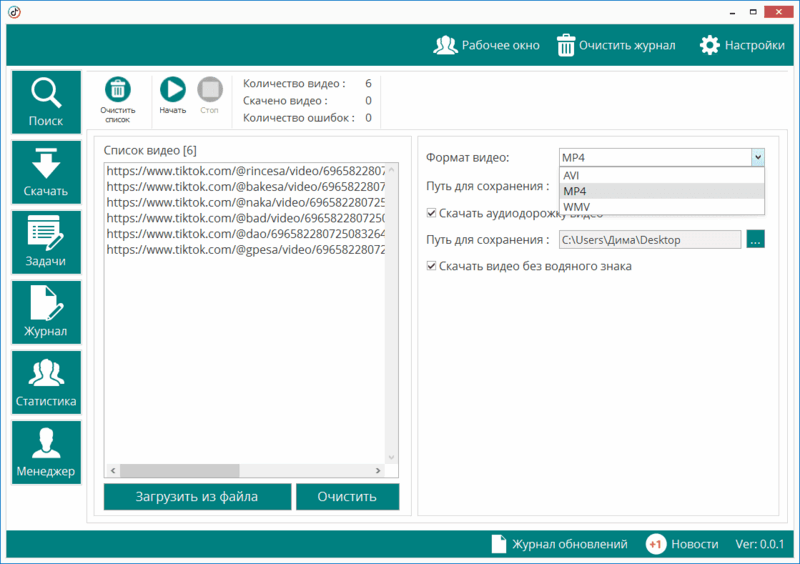Click the horizontal scrollbar of video list
800x564 pixels.
click(180, 470)
